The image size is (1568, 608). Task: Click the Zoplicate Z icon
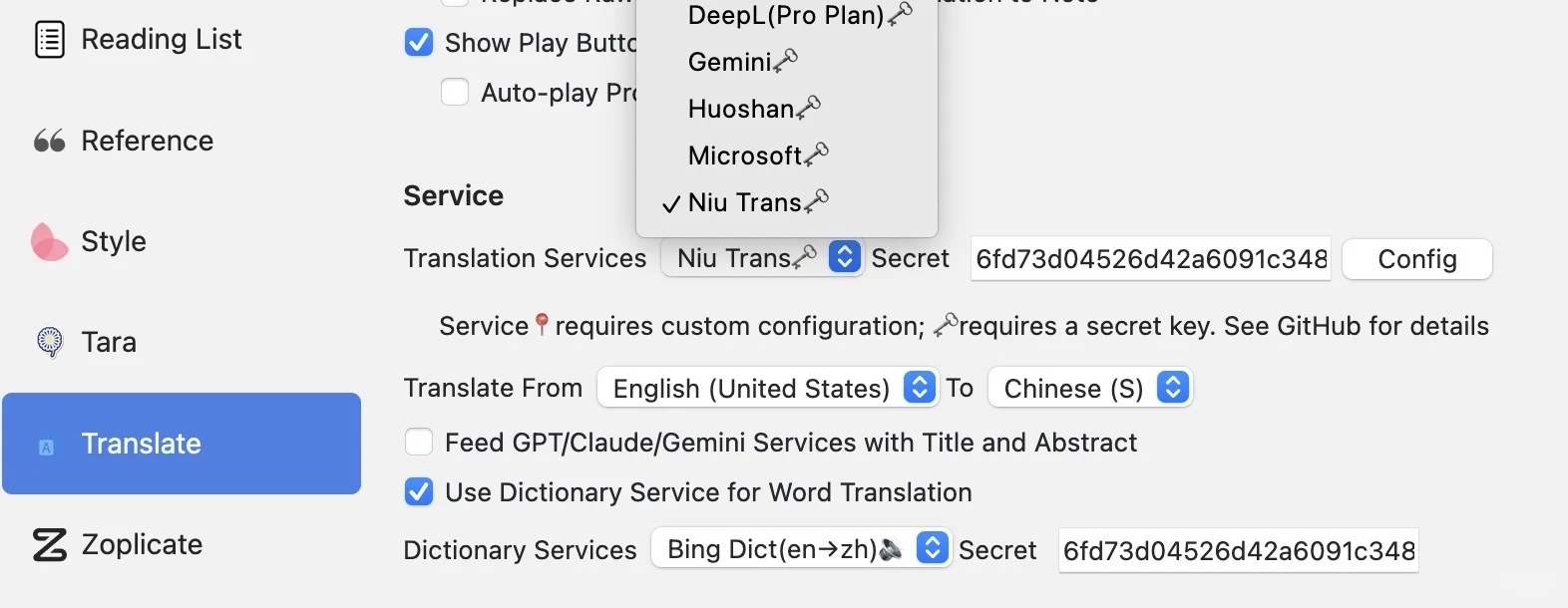(50, 544)
